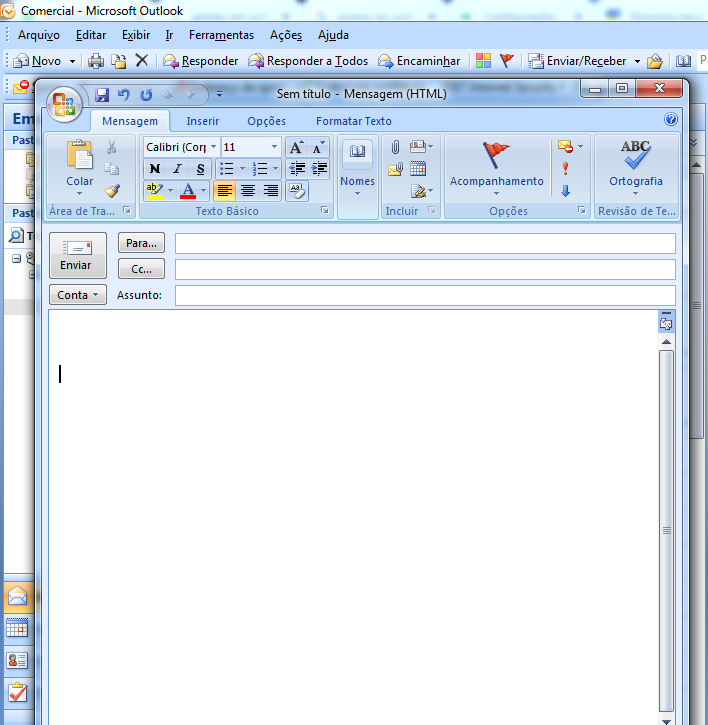The image size is (708, 725).
Task: Switch to the Inserir tab
Action: (x=203, y=121)
